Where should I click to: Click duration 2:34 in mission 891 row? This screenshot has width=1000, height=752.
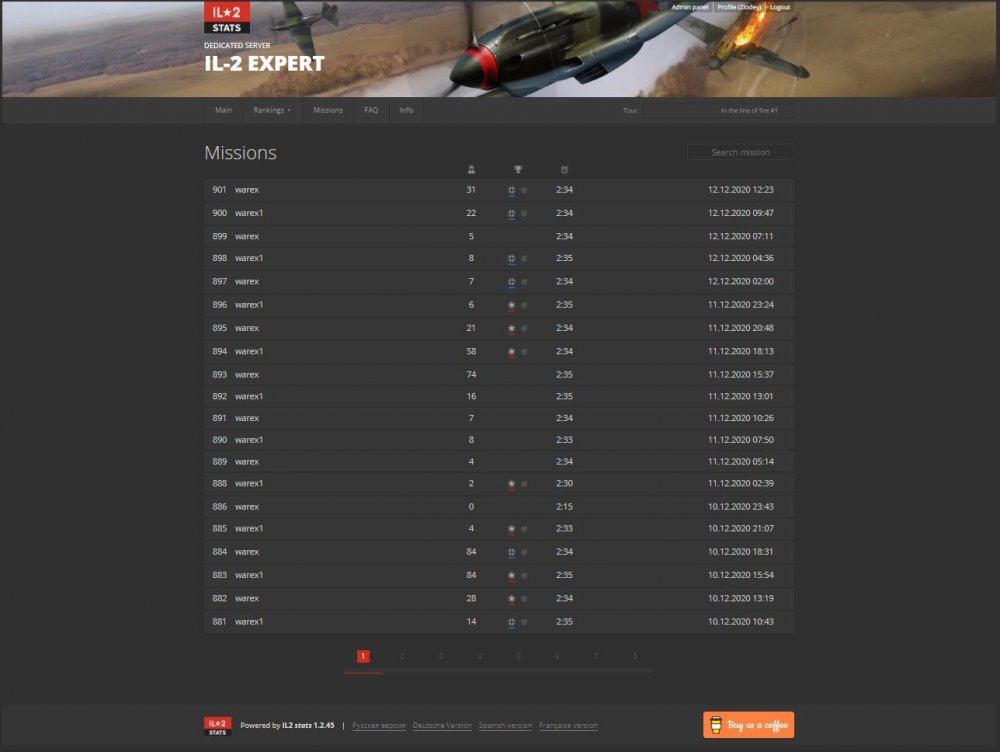pyautogui.click(x=564, y=418)
